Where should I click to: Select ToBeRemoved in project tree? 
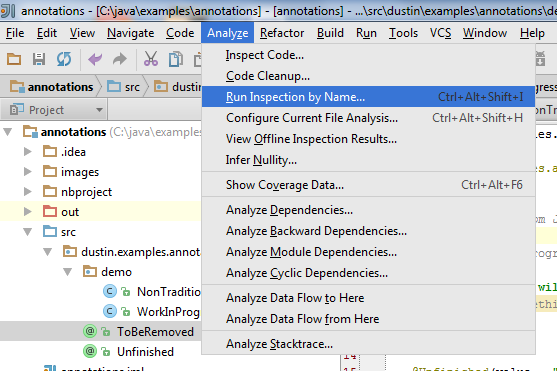coord(155,332)
